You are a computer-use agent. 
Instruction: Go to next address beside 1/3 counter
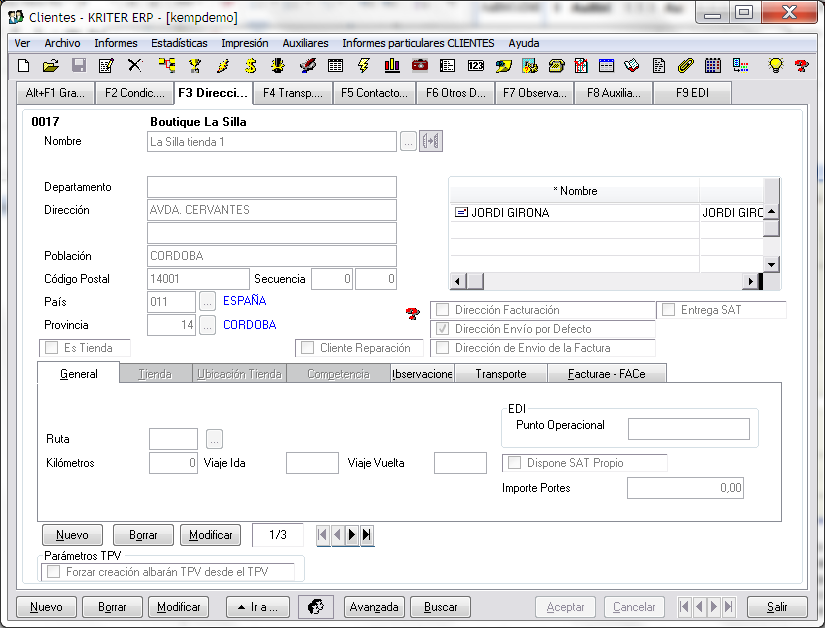[x=352, y=535]
